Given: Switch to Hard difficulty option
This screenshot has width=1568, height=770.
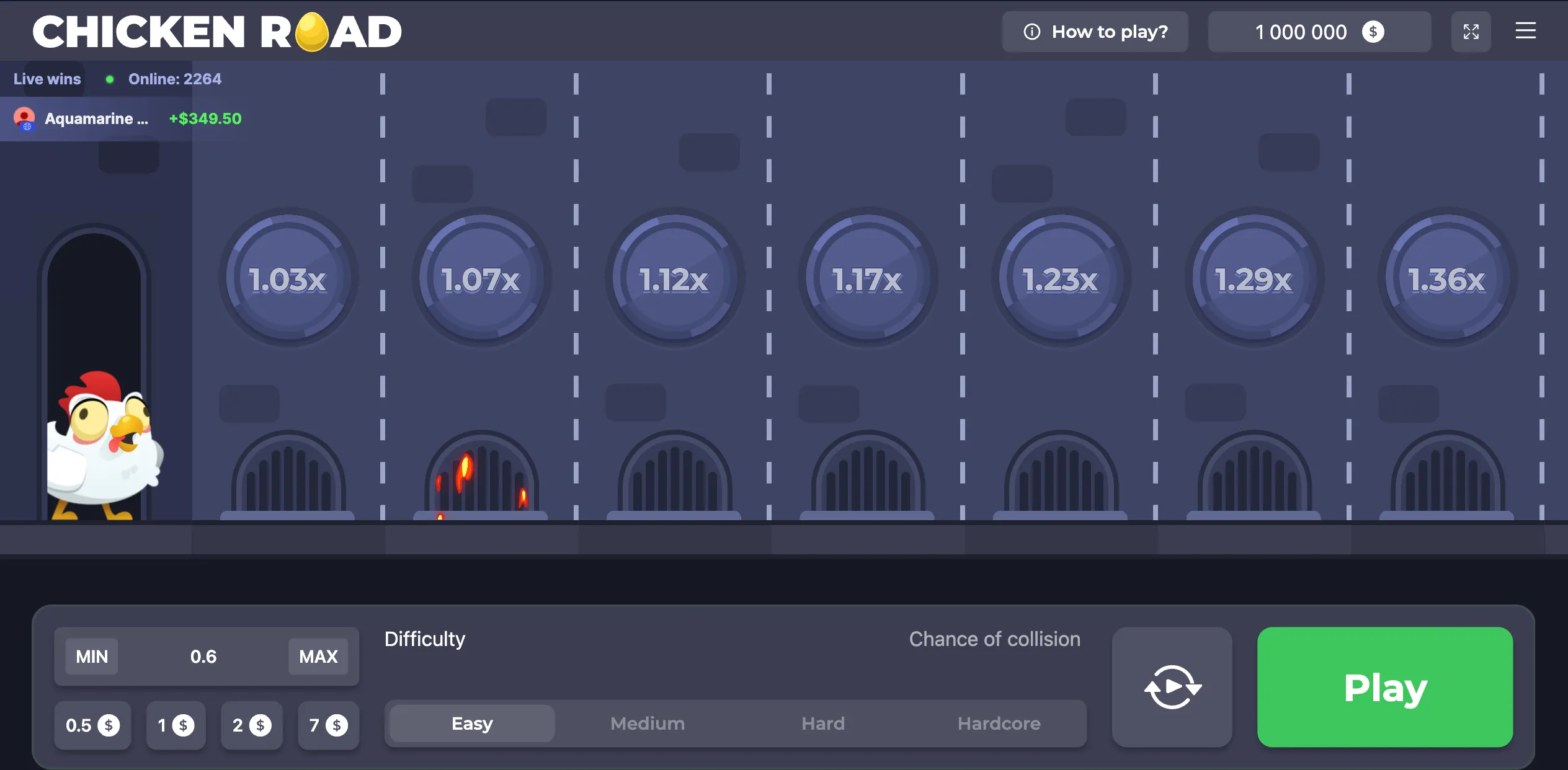Looking at the screenshot, I should 823,724.
